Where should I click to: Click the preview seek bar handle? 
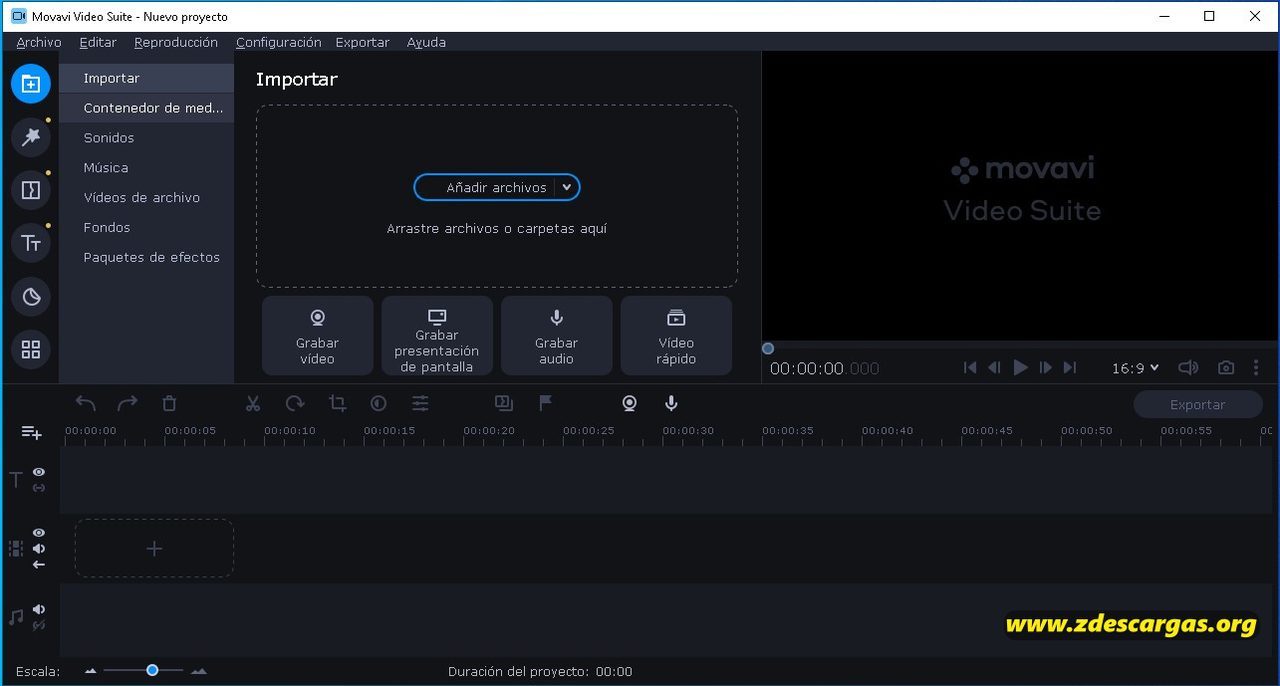click(x=768, y=349)
